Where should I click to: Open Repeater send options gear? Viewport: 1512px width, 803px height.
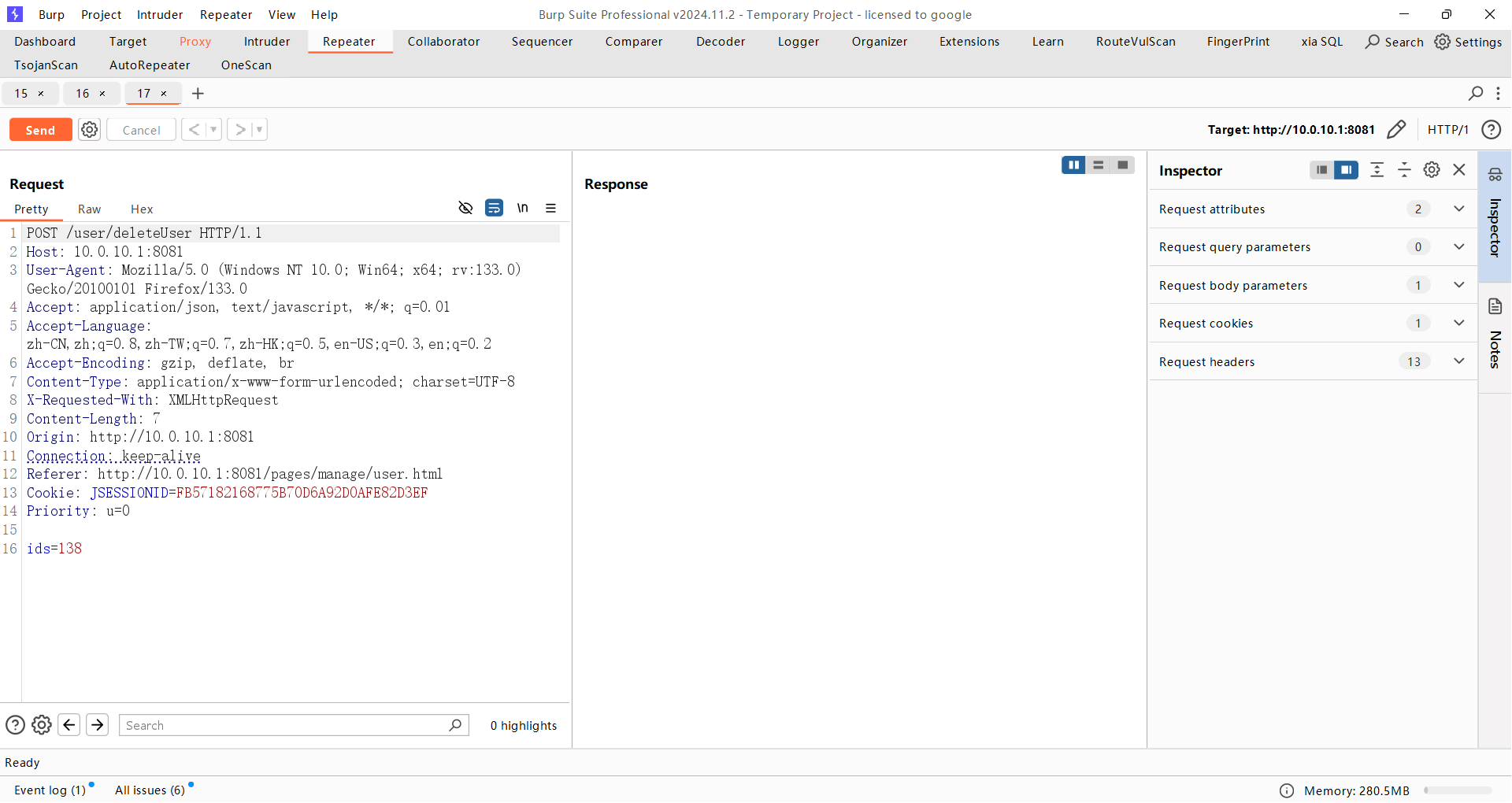[90, 130]
